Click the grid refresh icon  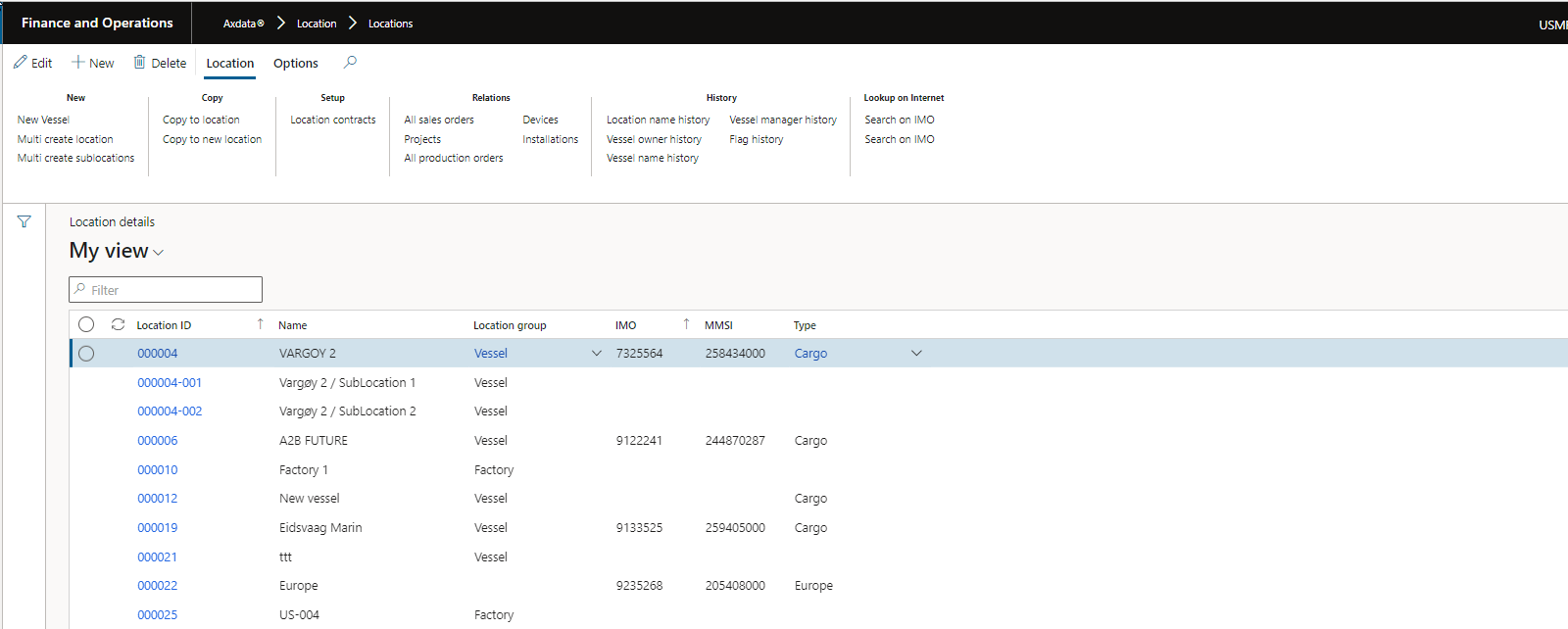point(118,324)
